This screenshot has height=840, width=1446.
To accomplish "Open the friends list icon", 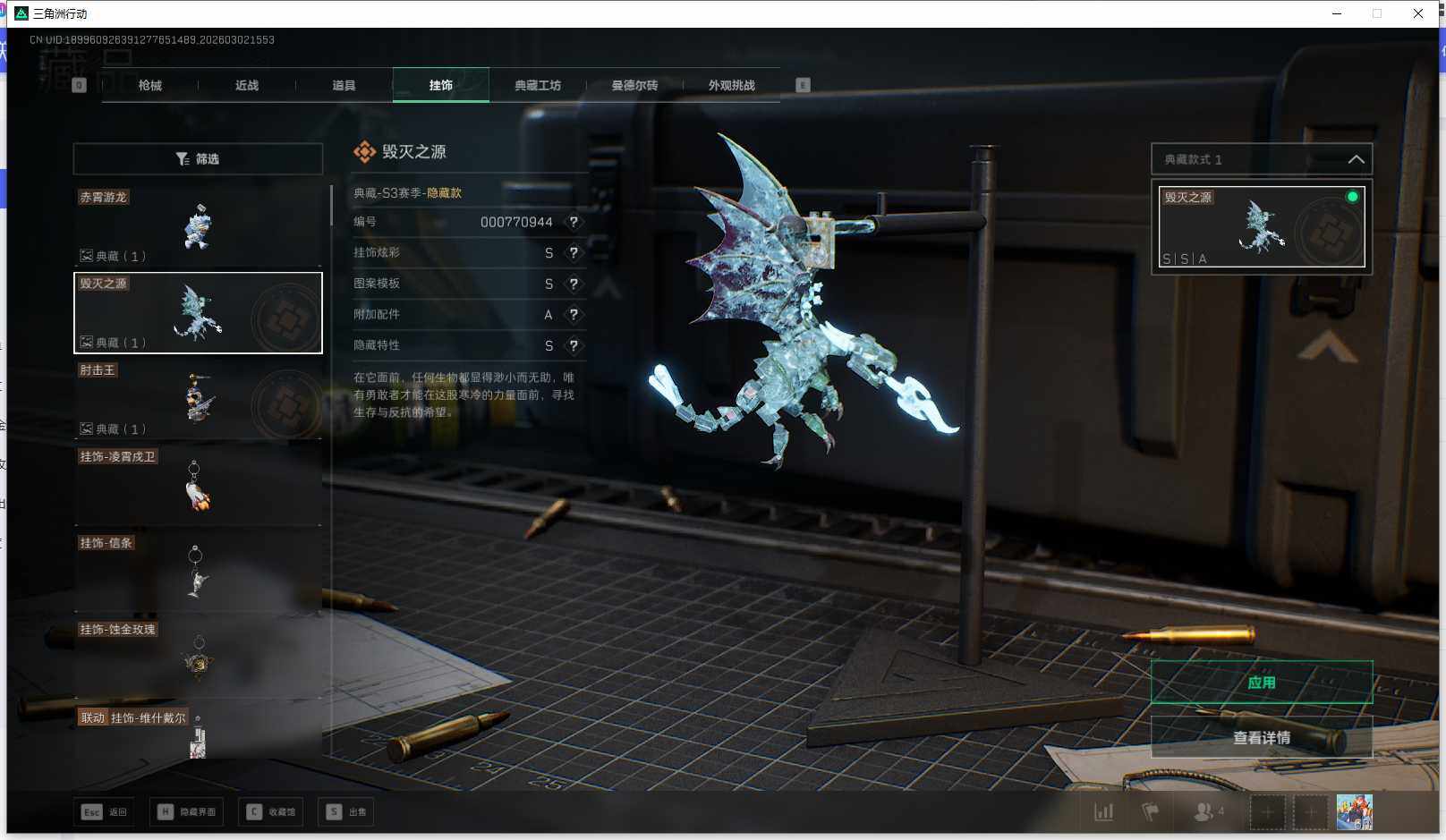I will 1206,812.
